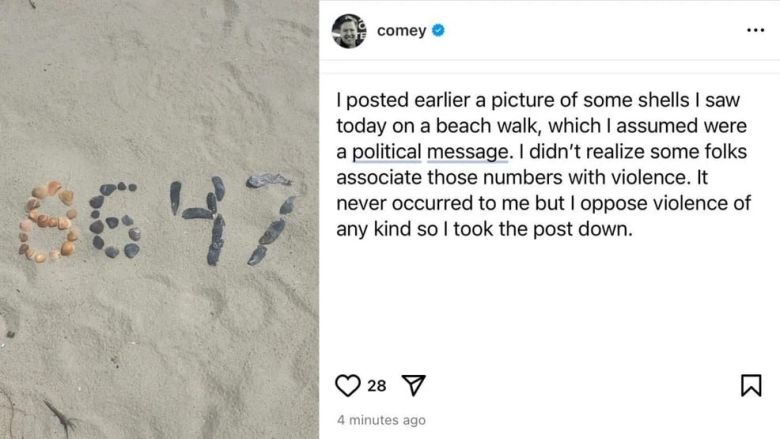Click the orange shell number 8
This screenshot has width=780, height=439.
click(x=48, y=221)
